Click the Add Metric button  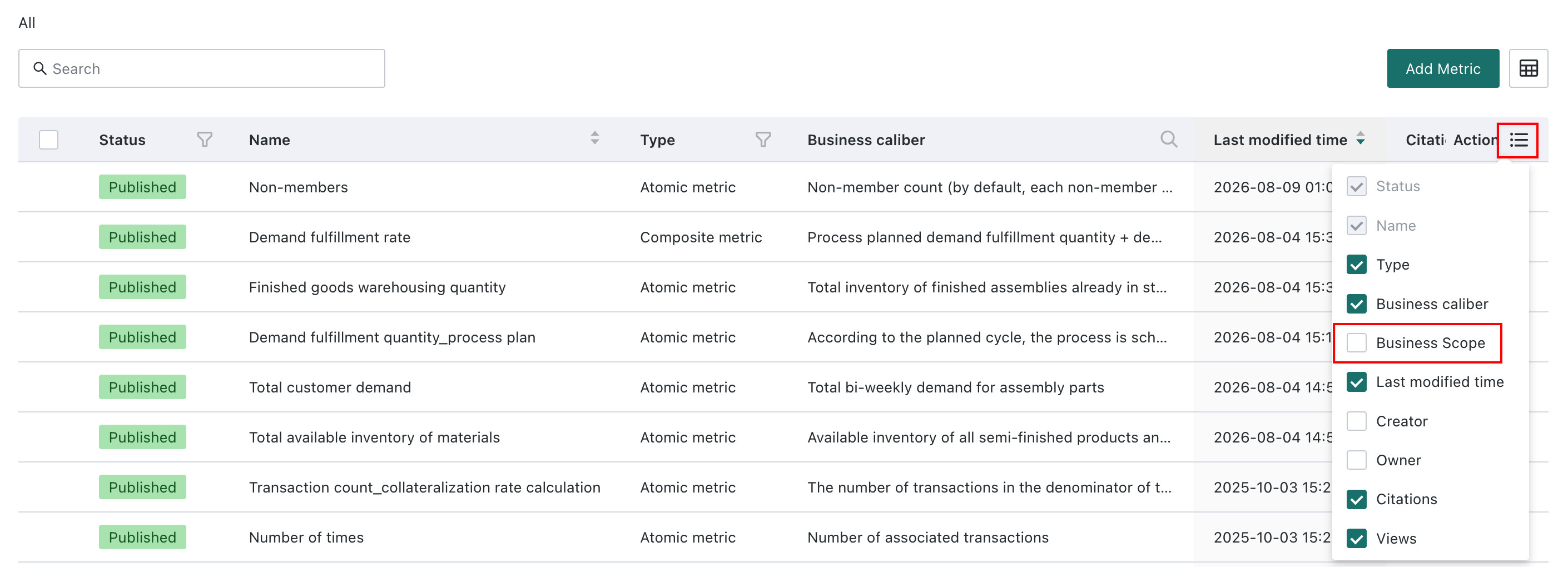1442,68
